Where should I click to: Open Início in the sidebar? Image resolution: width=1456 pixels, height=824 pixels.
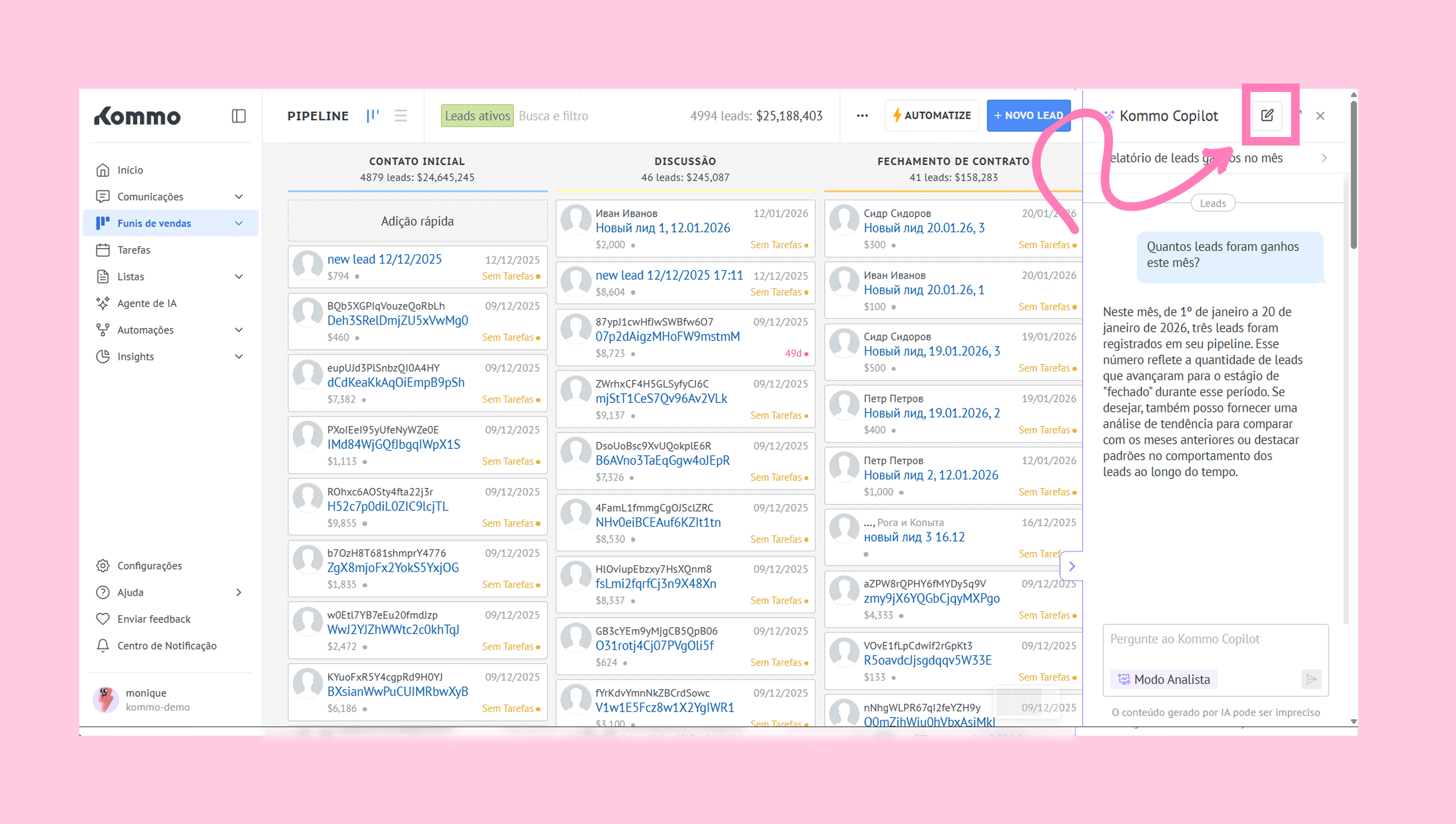click(130, 170)
